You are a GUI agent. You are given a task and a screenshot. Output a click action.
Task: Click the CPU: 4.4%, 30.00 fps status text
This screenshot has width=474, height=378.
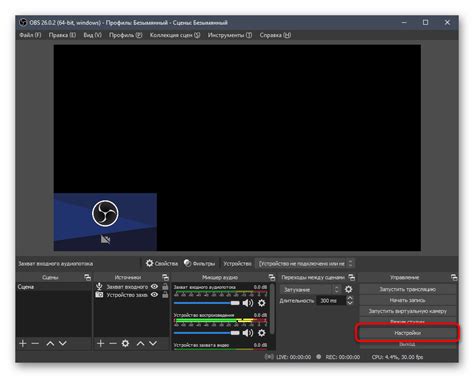point(397,357)
